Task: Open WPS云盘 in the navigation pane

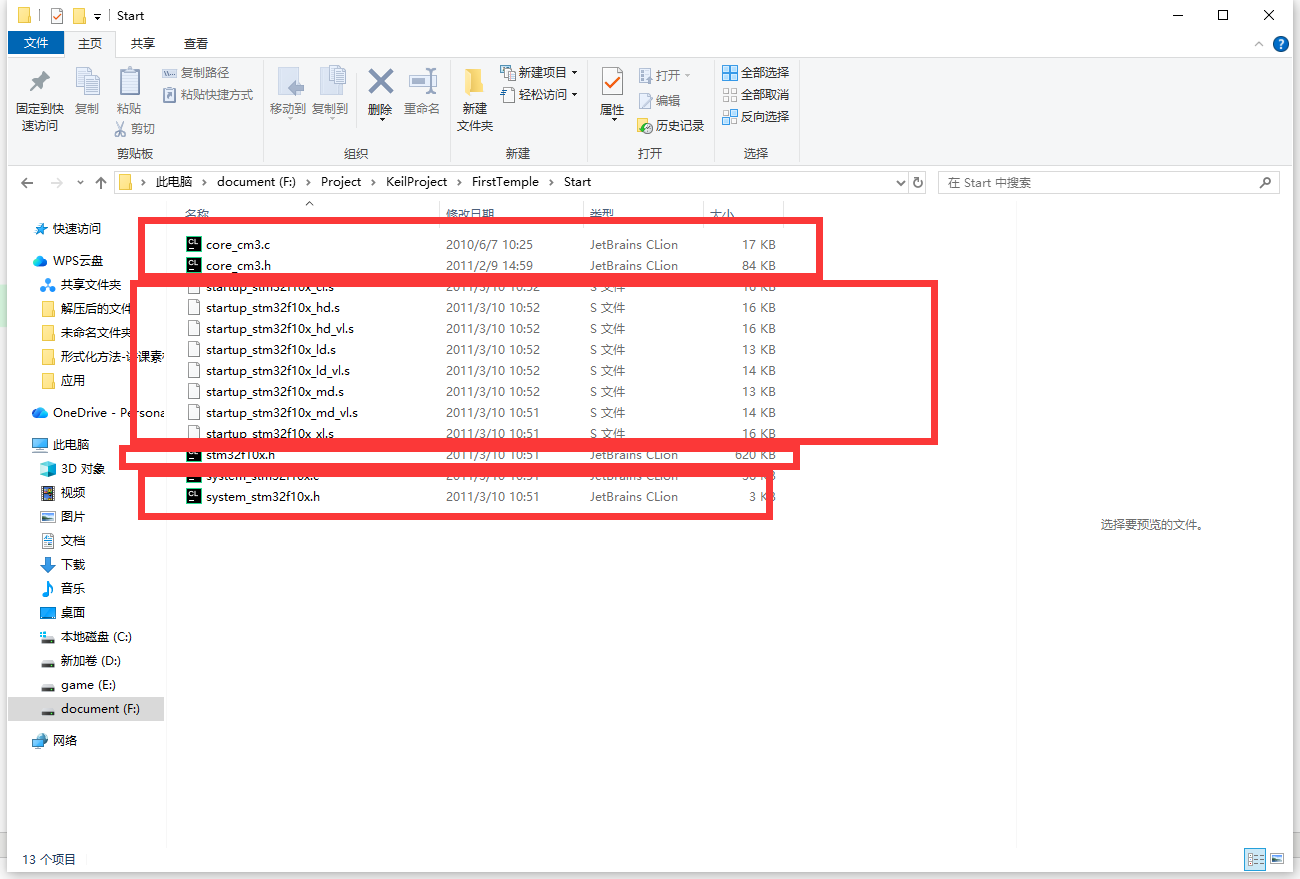Action: (x=76, y=261)
